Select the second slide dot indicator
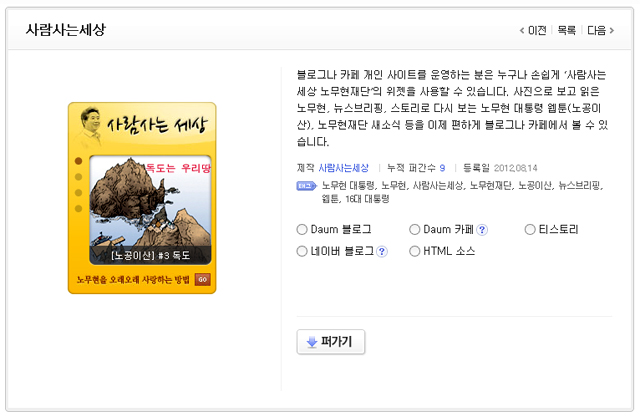 click(x=78, y=177)
